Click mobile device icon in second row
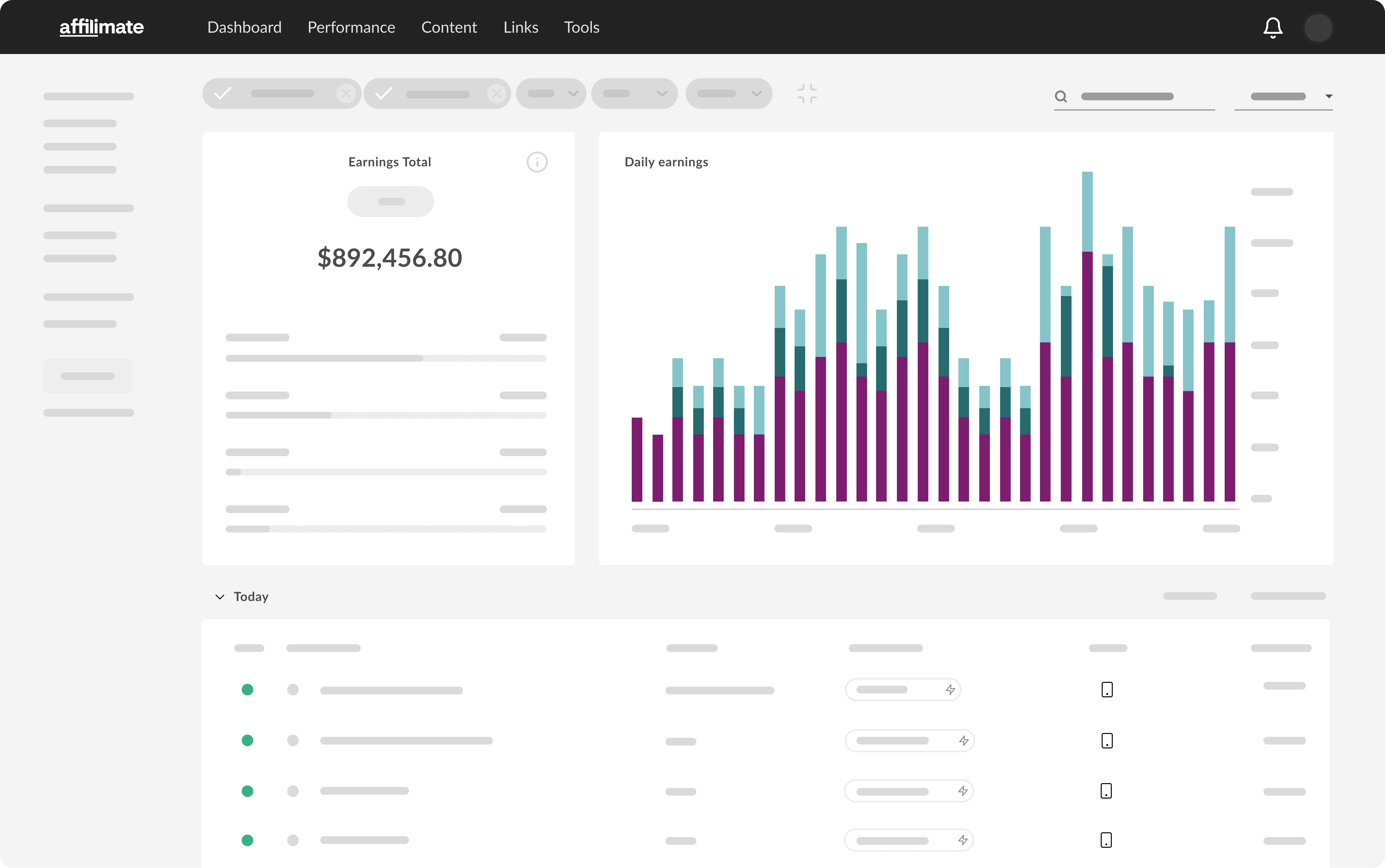 [1107, 741]
